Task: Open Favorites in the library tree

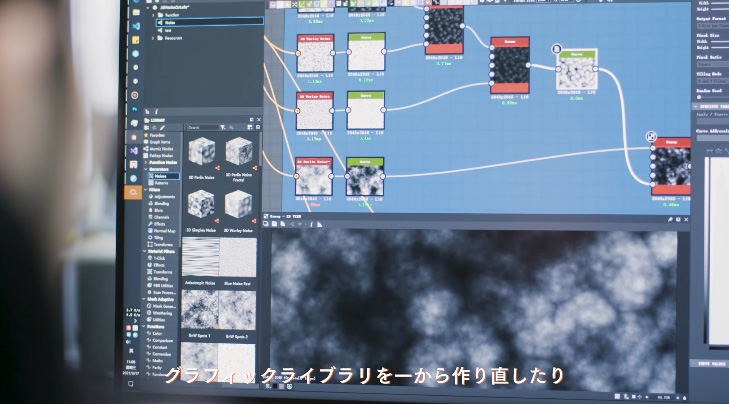Action: coord(157,135)
